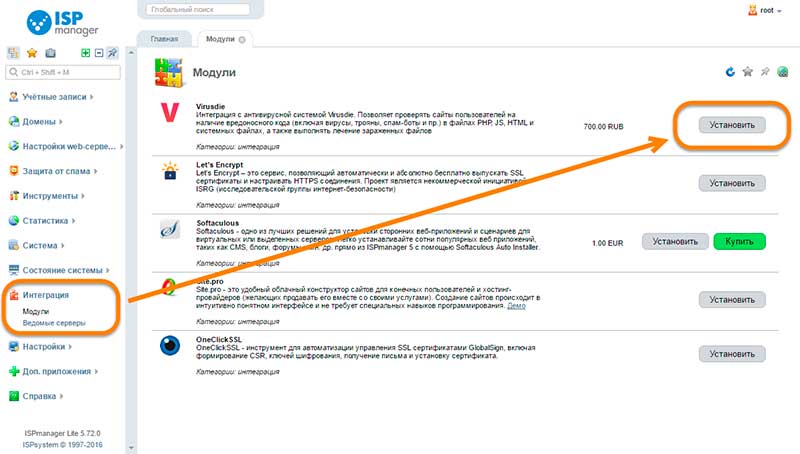Add page to favorites with star icon

click(747, 72)
